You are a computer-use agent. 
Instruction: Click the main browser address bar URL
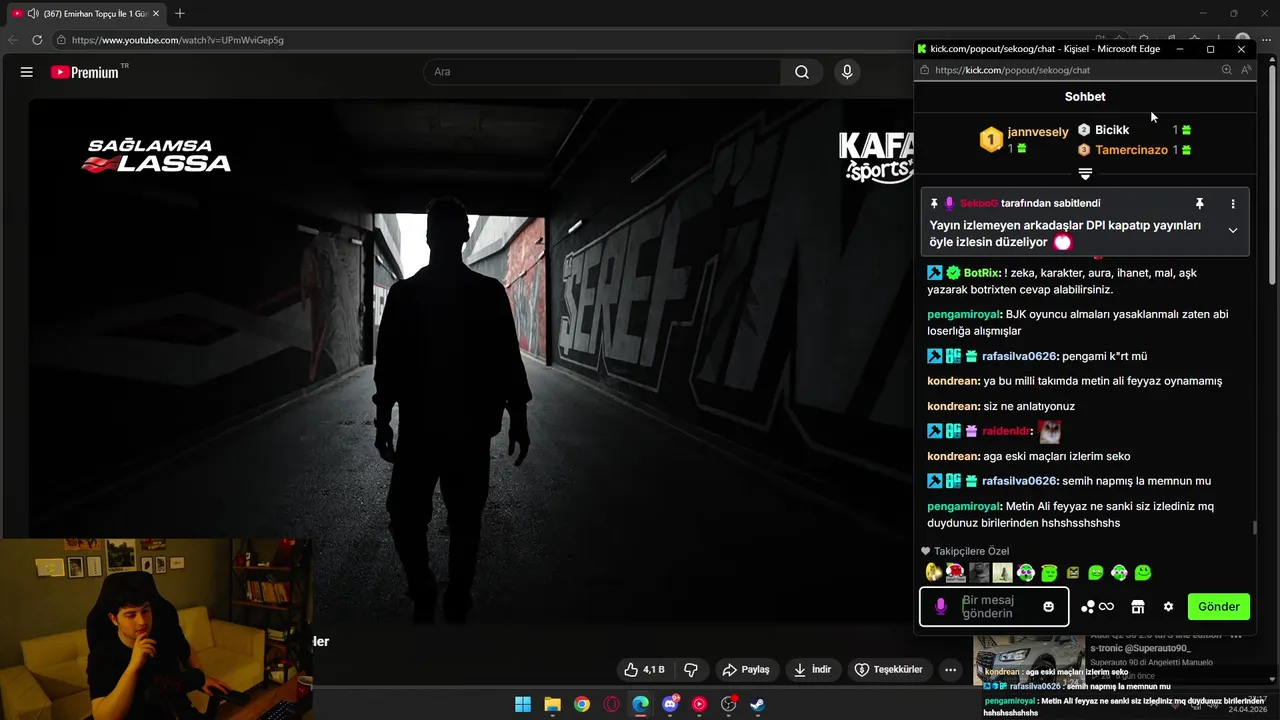[x=177, y=40]
